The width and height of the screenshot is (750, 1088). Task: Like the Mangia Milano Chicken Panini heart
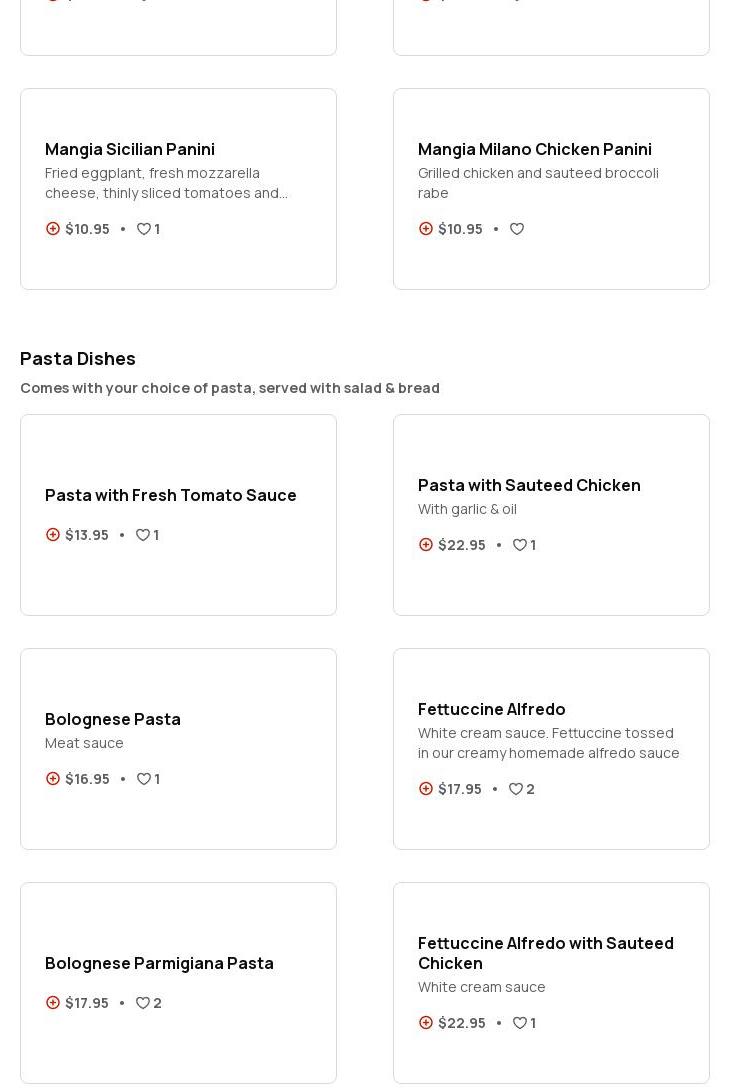coord(517,229)
